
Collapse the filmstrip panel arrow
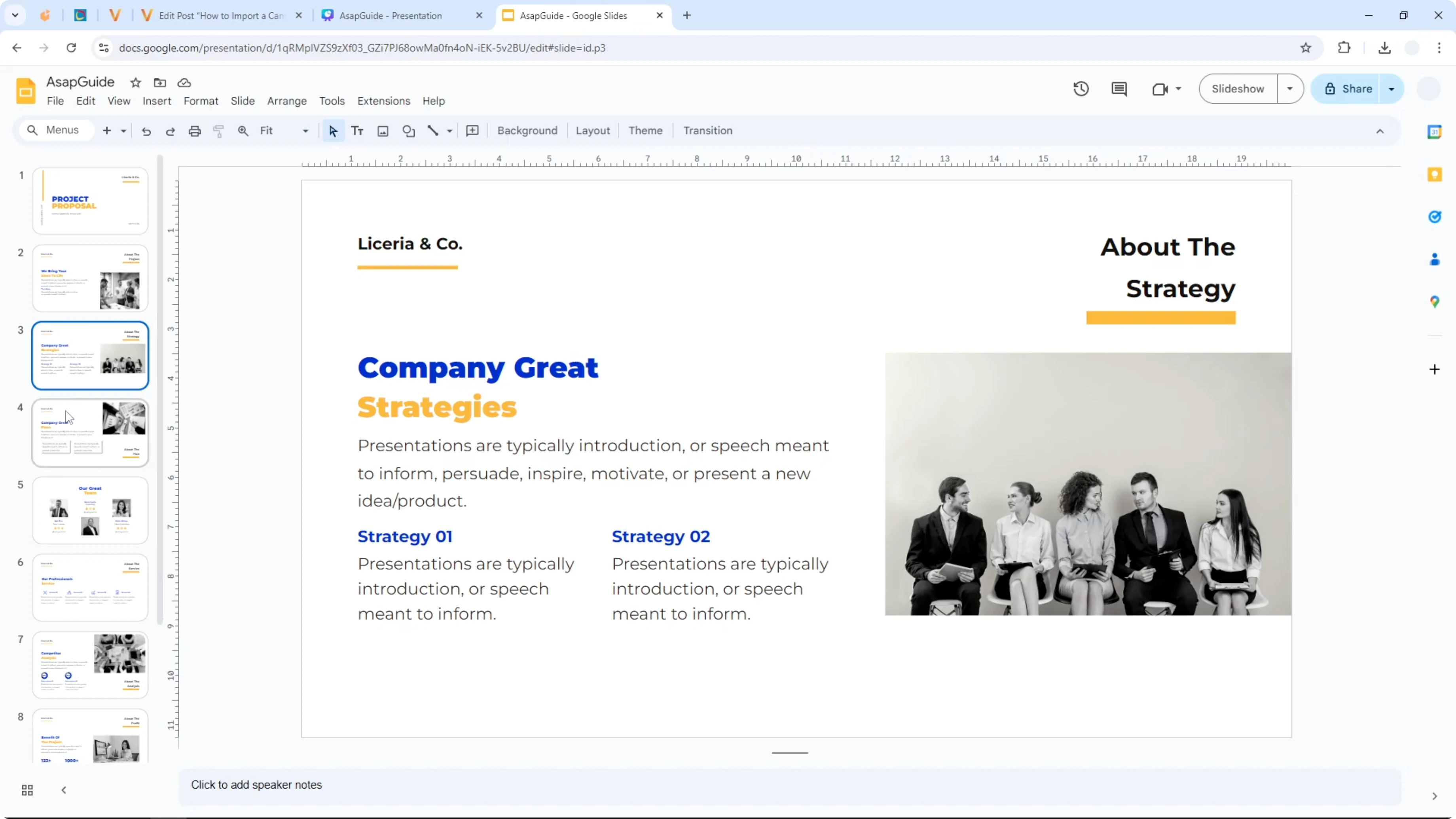64,790
